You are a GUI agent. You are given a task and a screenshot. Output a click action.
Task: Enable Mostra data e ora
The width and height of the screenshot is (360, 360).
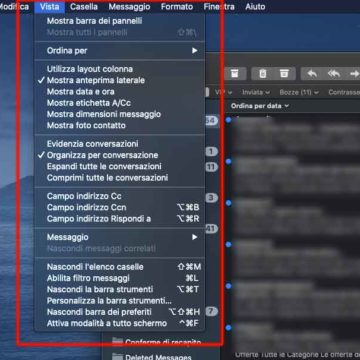click(x=120, y=92)
